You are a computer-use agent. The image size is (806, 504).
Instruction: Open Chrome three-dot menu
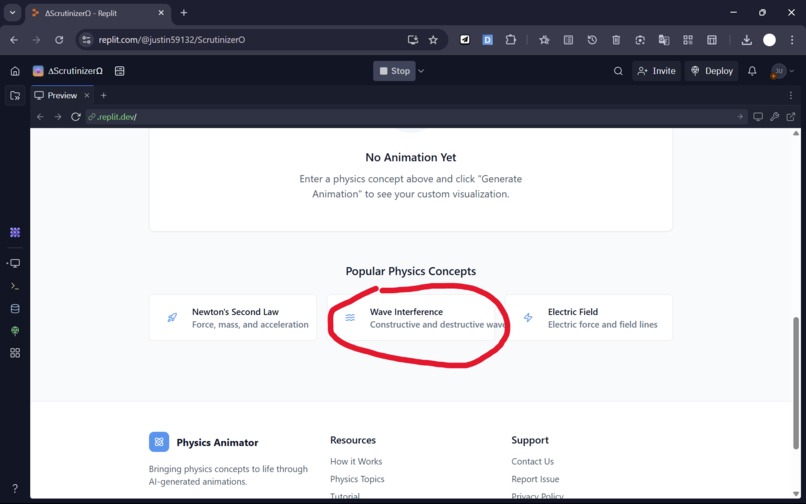792,40
